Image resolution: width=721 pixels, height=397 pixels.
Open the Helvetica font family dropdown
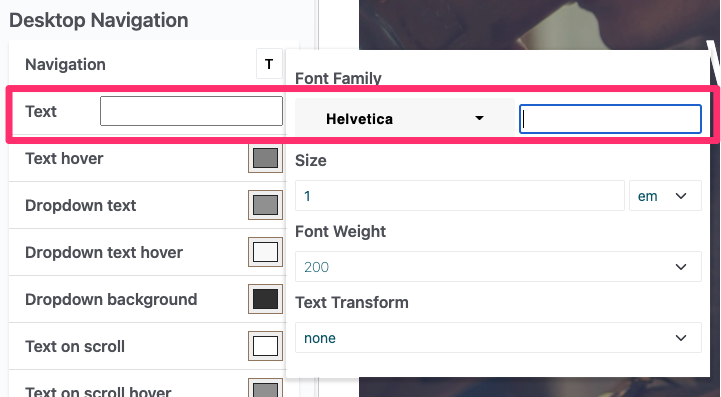coord(405,119)
